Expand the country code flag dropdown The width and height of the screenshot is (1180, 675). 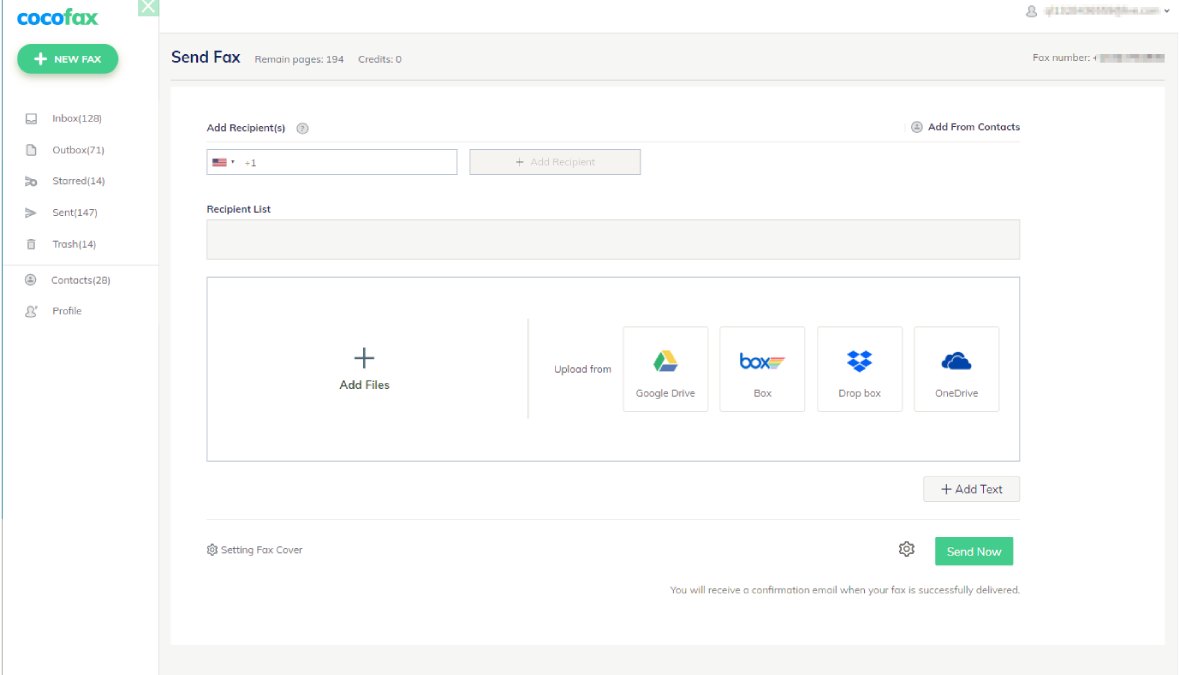(223, 162)
